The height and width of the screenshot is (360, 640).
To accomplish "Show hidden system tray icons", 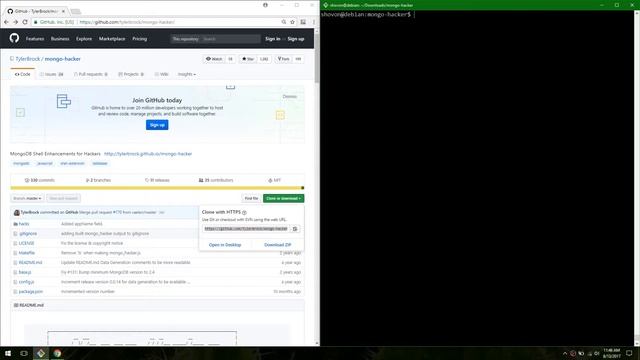I will pos(565,353).
